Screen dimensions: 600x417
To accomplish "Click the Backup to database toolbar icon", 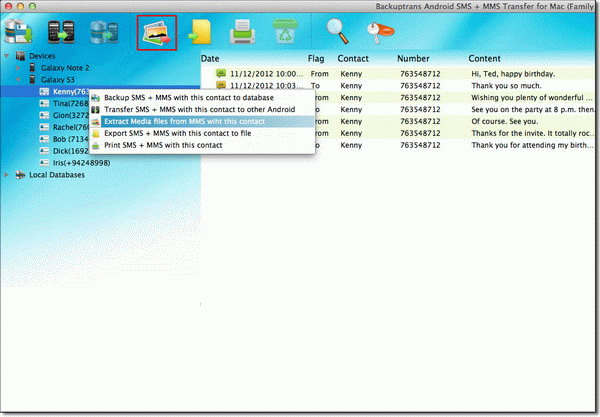I will pos(18,32).
